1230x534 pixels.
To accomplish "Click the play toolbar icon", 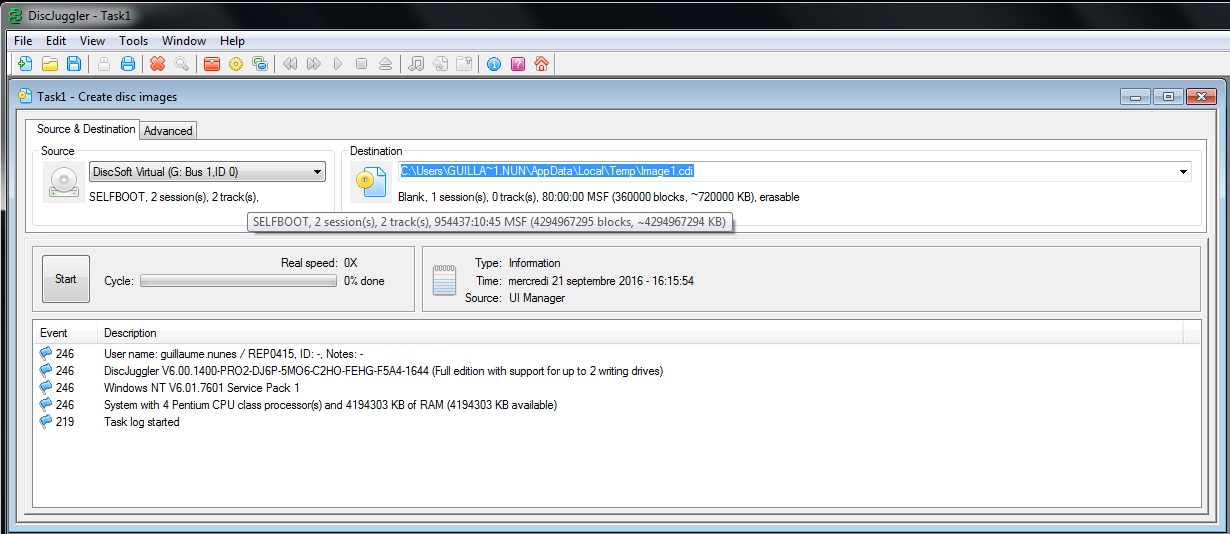I will click(x=338, y=64).
